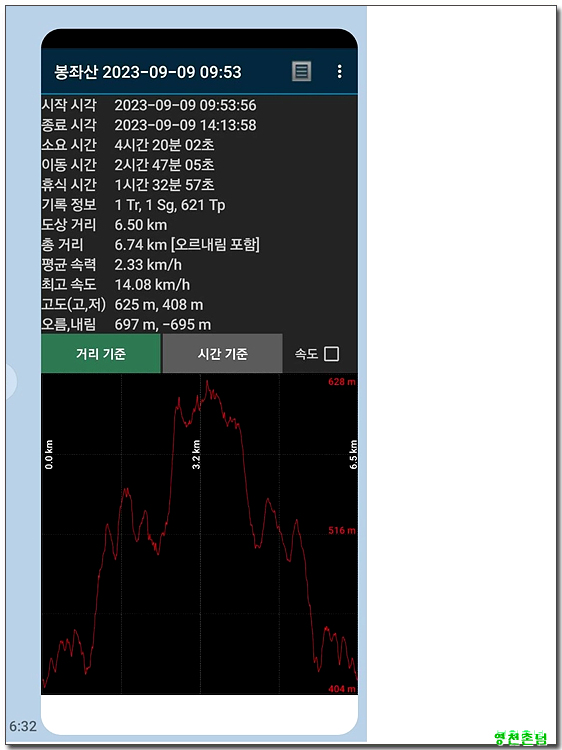
Task: Click the 오름,내림 label
Action: click(x=69, y=325)
